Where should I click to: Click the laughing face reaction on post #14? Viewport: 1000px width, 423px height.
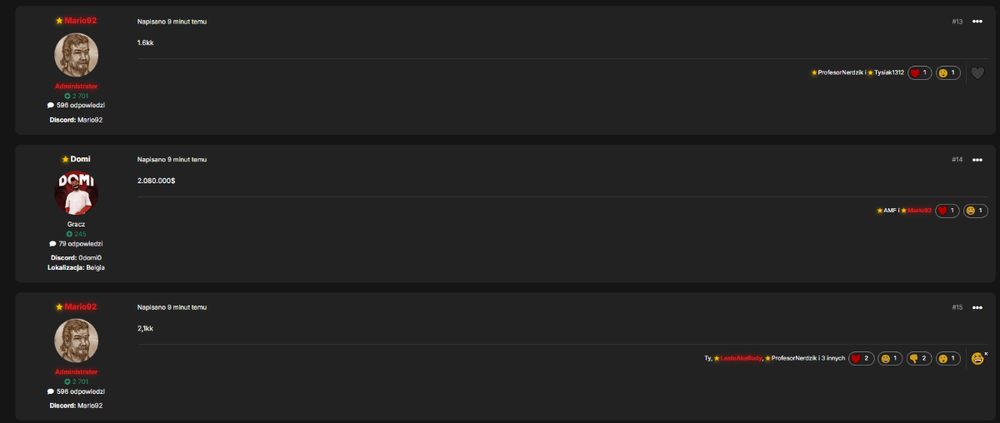tap(976, 211)
